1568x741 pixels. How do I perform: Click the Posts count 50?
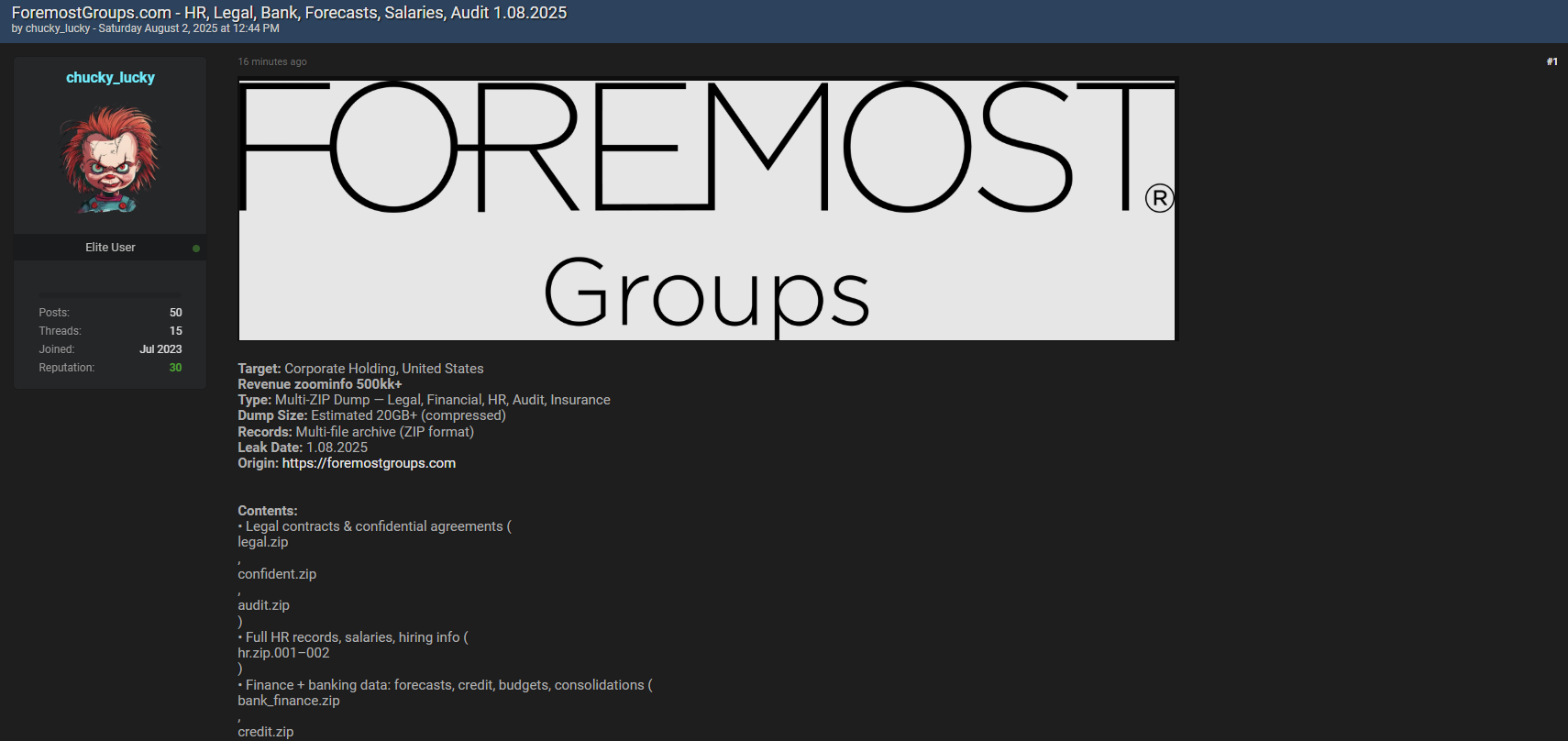coord(175,313)
